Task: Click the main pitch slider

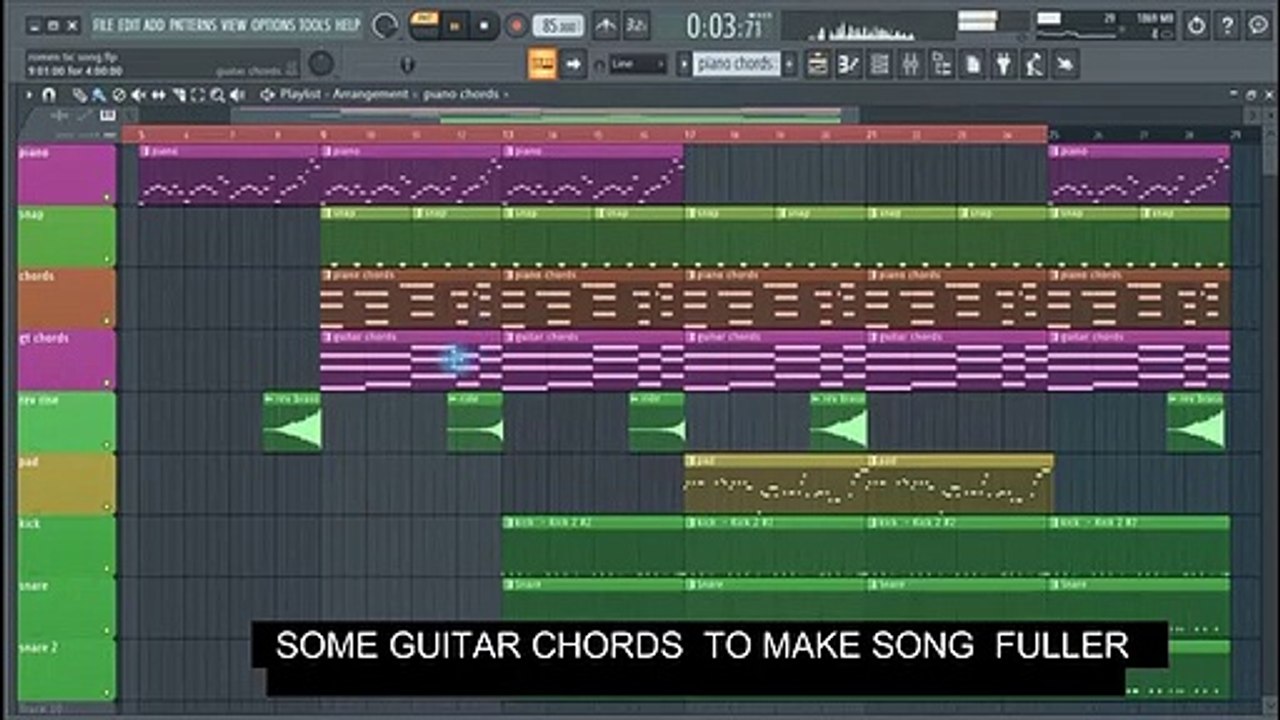Action: pyautogui.click(x=407, y=65)
